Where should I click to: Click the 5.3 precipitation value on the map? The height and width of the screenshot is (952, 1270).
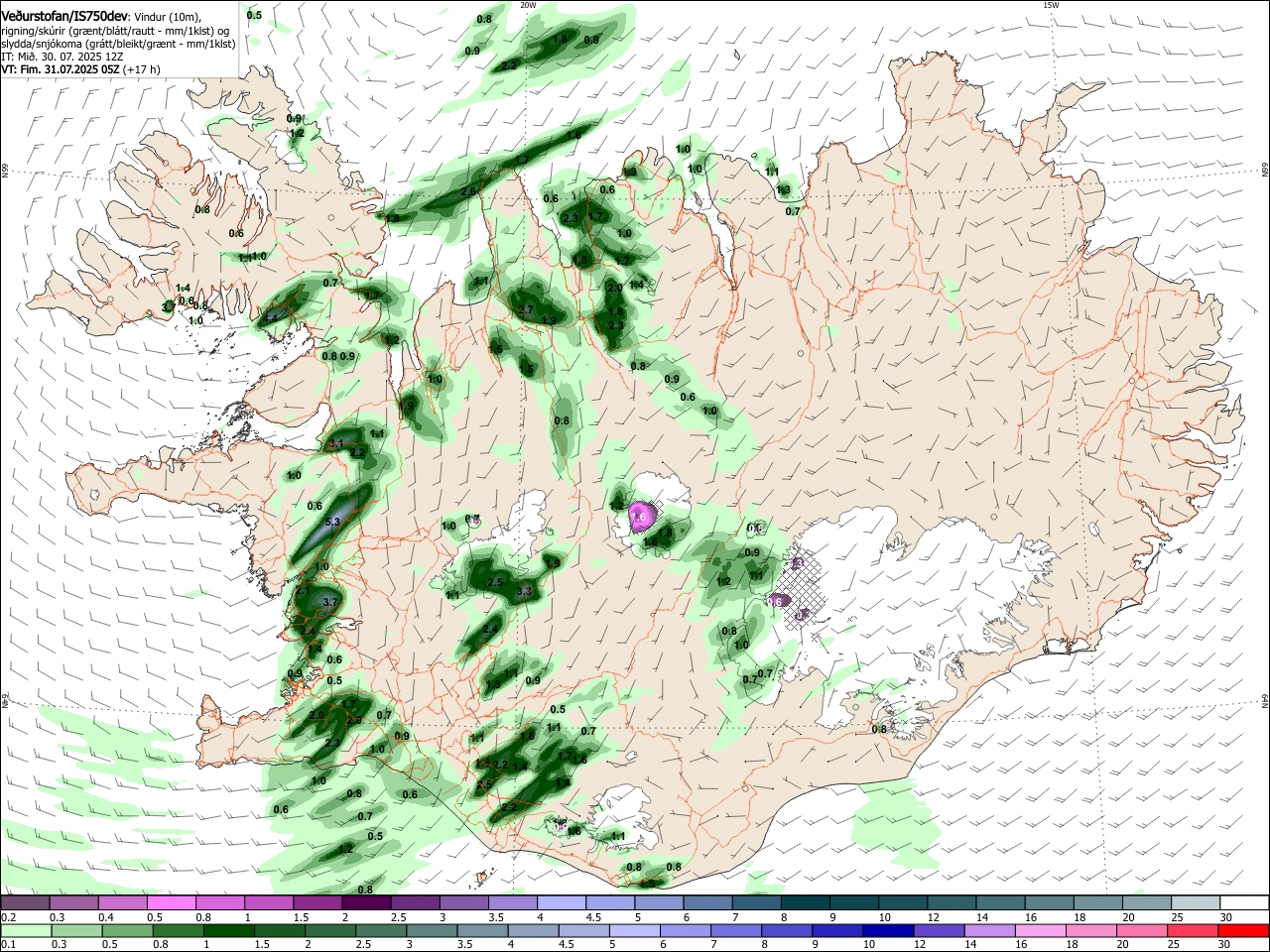[332, 522]
